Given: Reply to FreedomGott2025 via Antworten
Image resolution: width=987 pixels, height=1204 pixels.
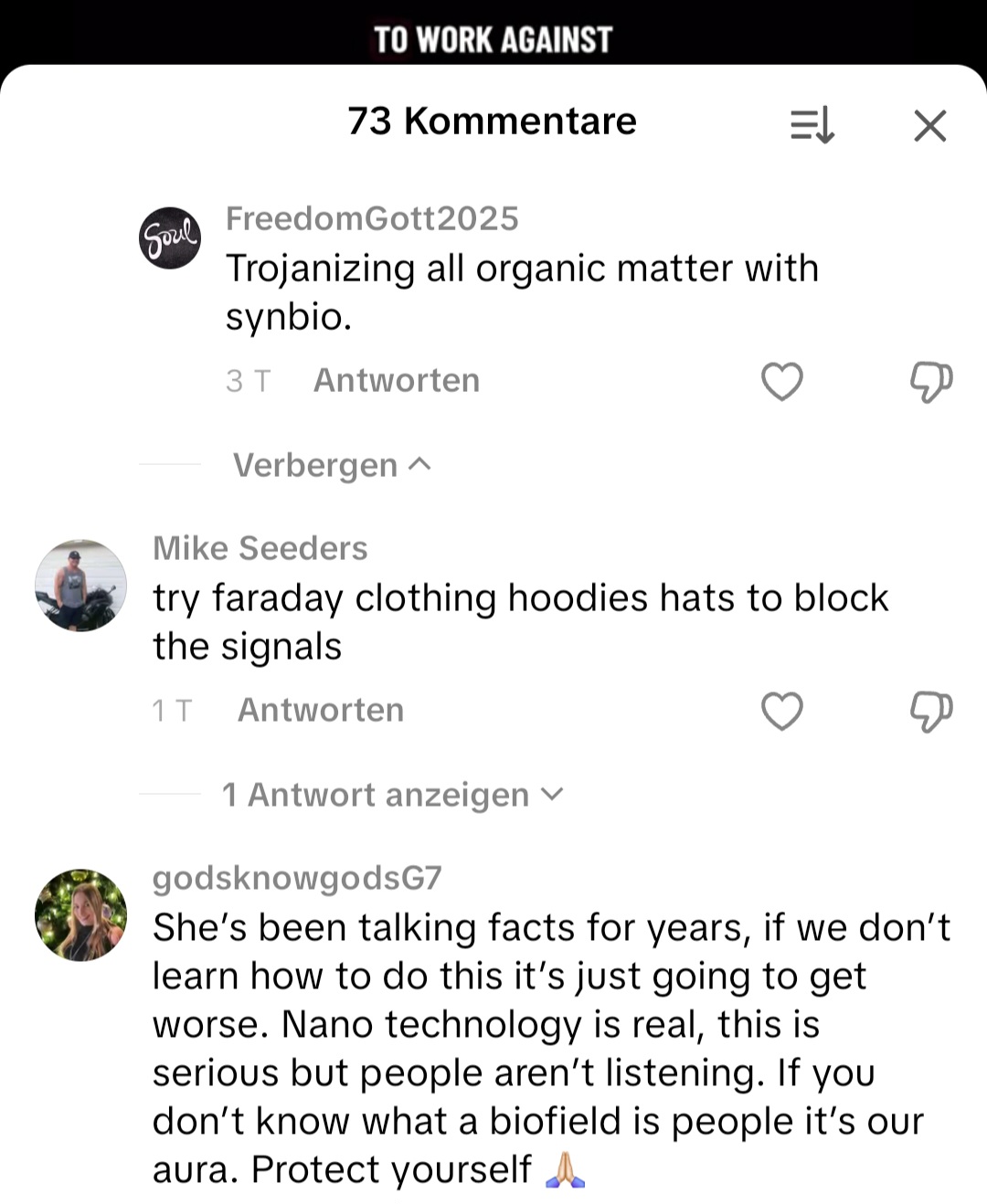Looking at the screenshot, I should 396,380.
